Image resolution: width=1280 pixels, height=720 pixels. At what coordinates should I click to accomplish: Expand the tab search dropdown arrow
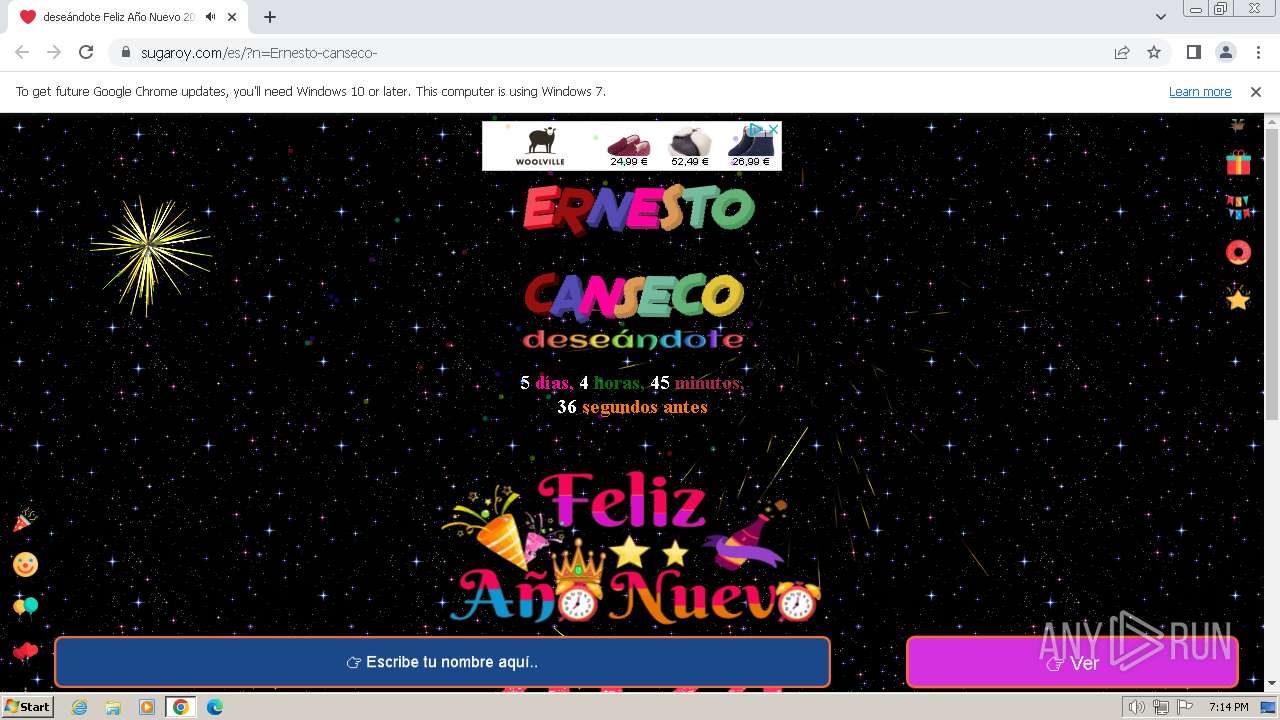[x=1161, y=17]
